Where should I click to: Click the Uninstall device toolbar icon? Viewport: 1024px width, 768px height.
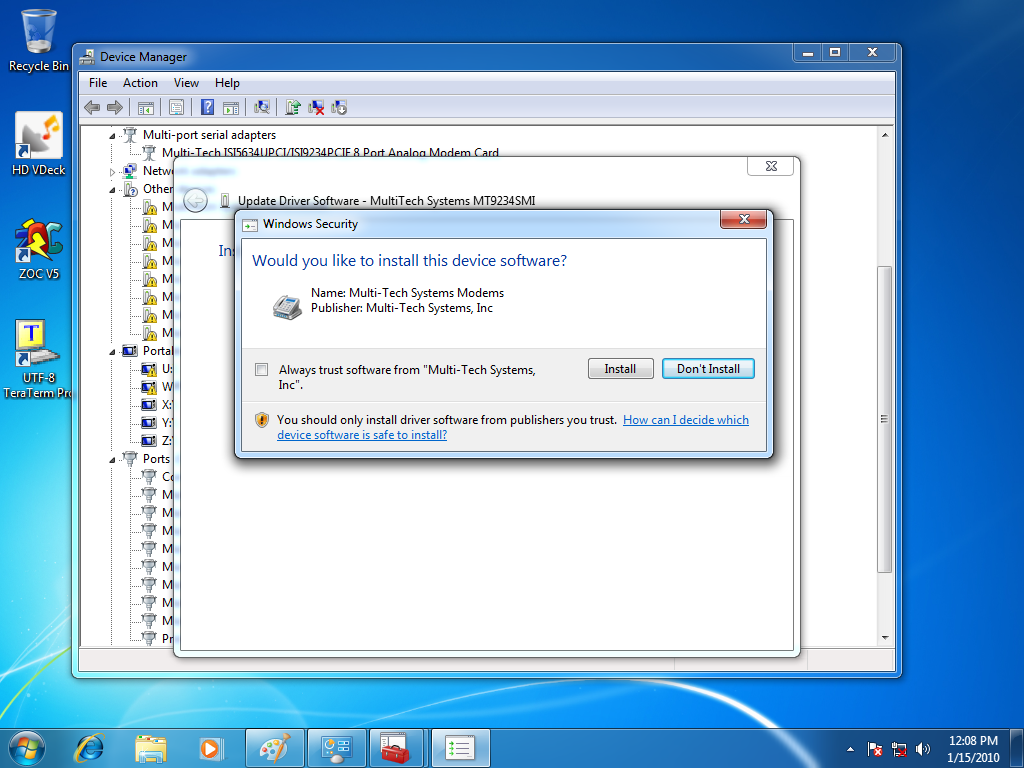pyautogui.click(x=316, y=108)
